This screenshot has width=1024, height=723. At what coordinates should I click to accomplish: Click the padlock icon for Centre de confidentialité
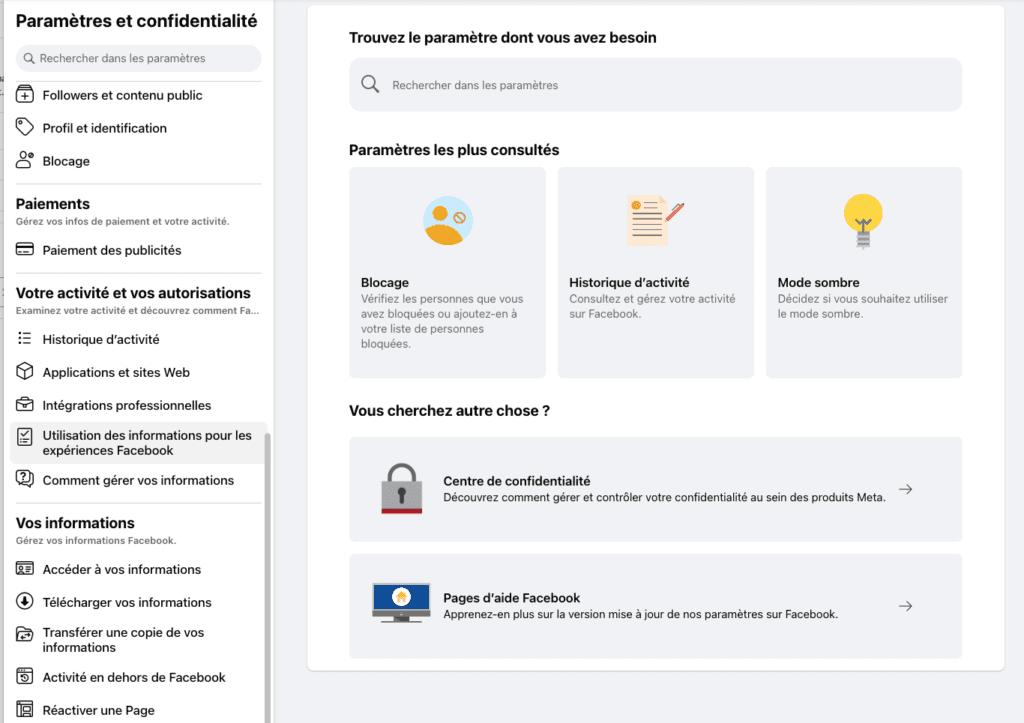pyautogui.click(x=402, y=489)
